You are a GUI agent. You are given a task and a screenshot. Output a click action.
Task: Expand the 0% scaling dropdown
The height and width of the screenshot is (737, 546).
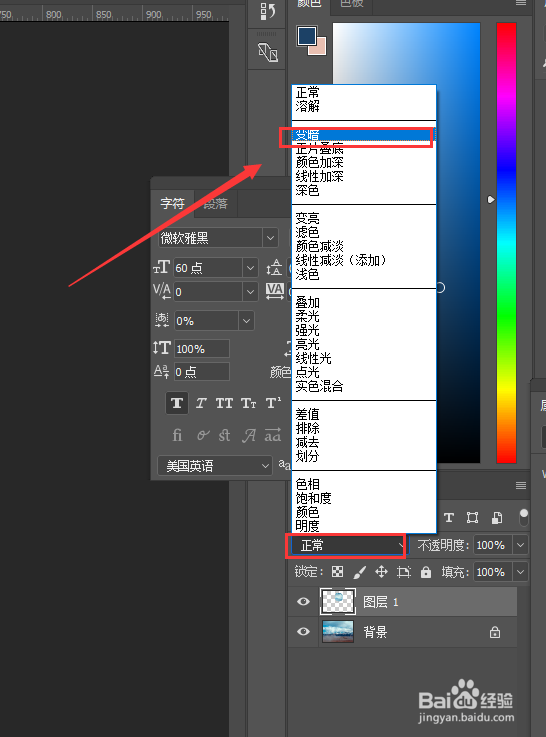click(x=246, y=321)
